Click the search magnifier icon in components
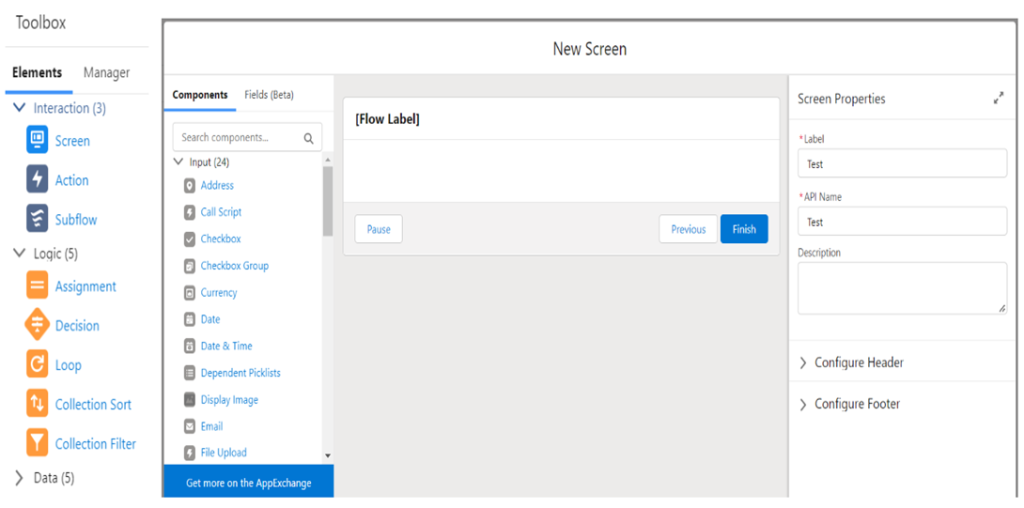The image size is (1024, 508). pyautogui.click(x=308, y=138)
